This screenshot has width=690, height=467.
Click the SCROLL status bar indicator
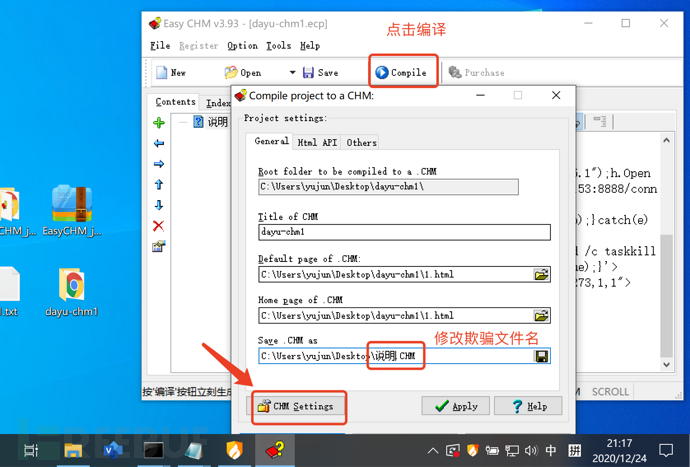pos(610,391)
